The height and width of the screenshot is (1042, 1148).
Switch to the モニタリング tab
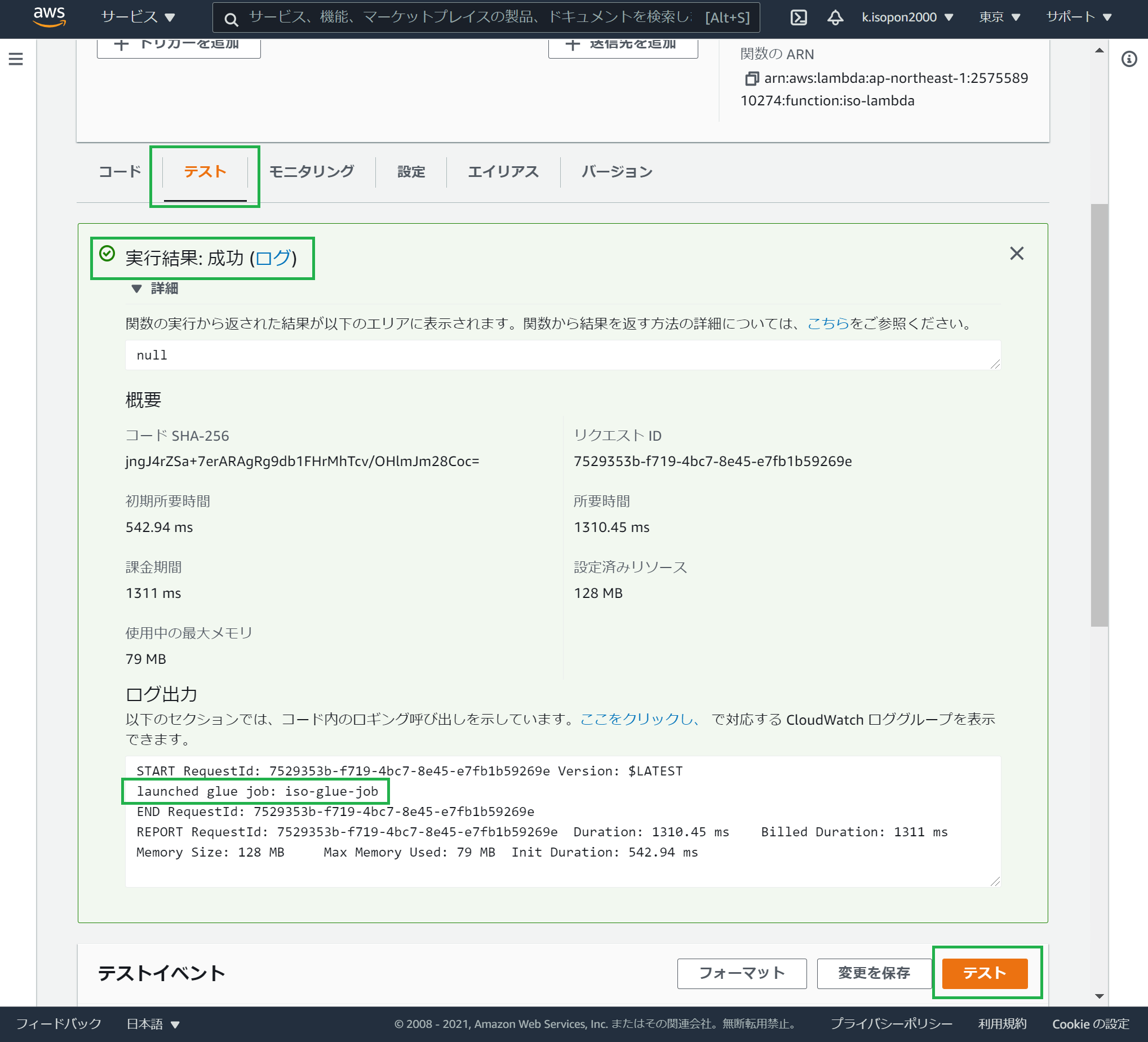312,171
